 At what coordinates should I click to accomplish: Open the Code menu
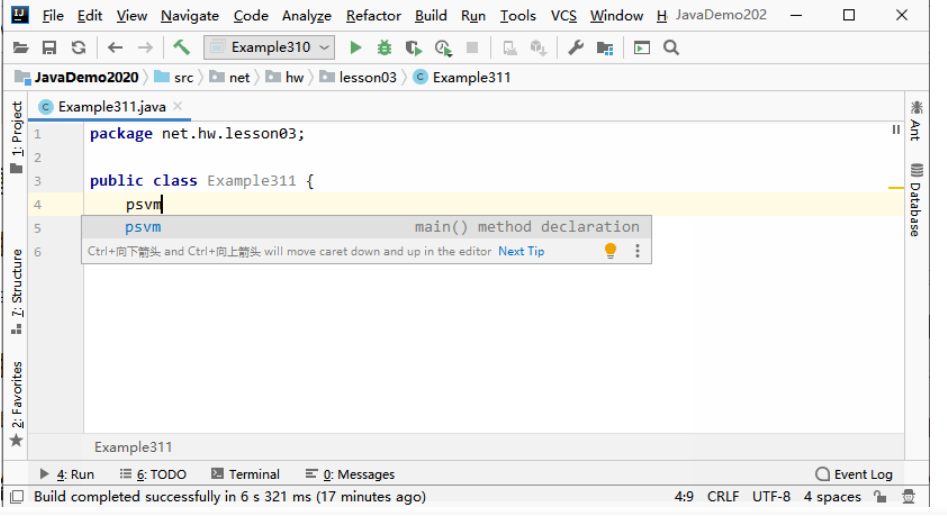(251, 16)
